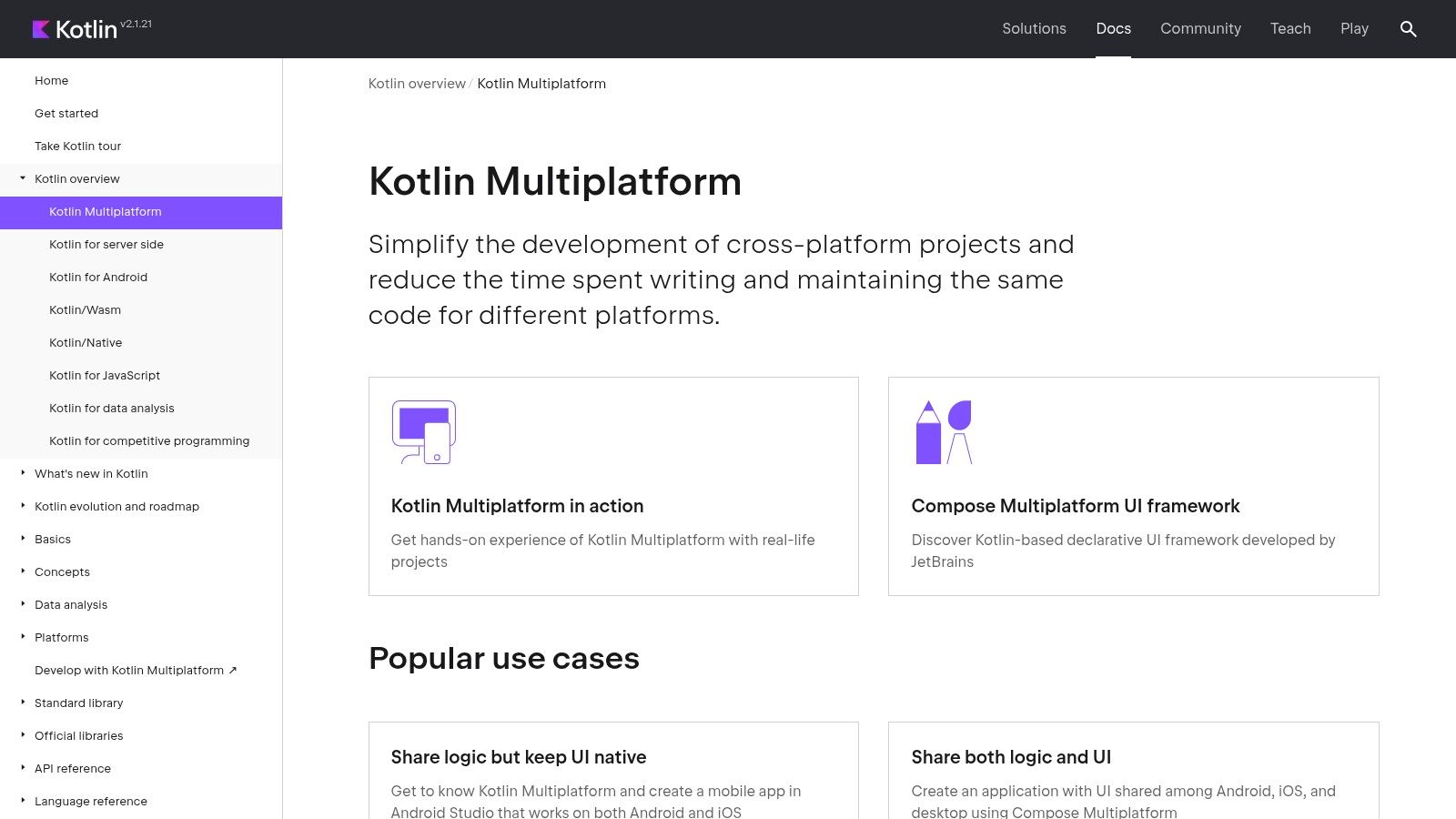
Task: Expand the Data analysis section arrow
Action: 23,604
